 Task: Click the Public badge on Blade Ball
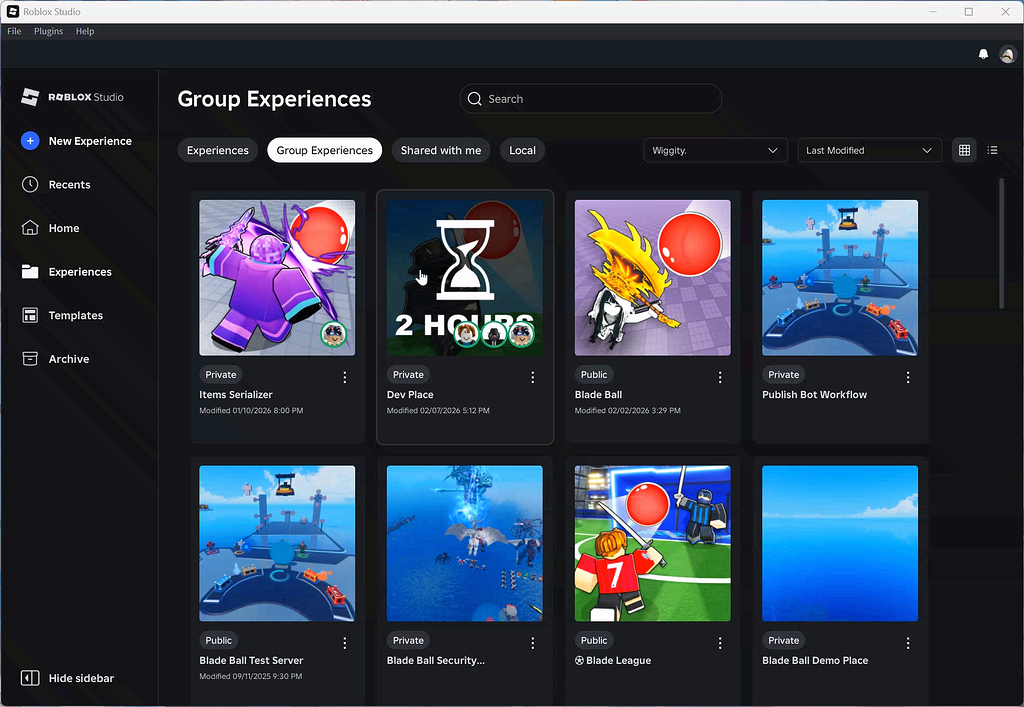tap(594, 375)
